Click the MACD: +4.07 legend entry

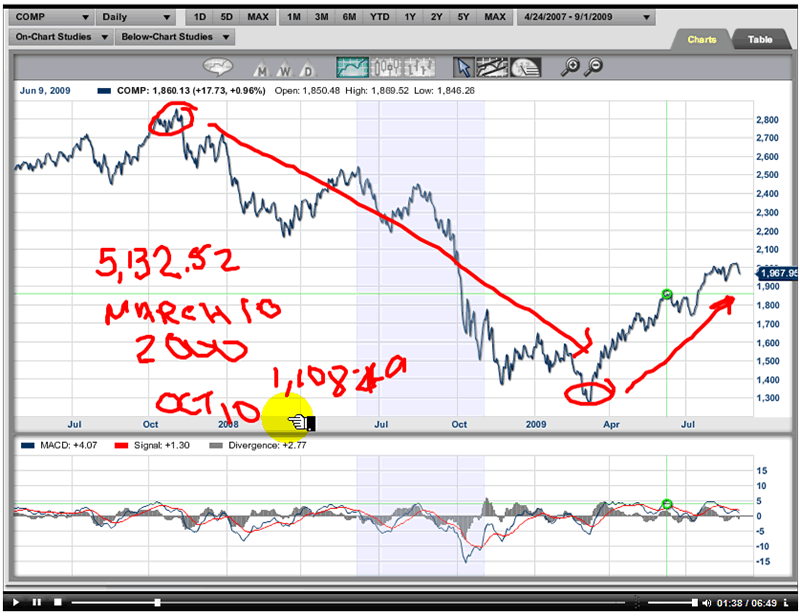click(59, 446)
